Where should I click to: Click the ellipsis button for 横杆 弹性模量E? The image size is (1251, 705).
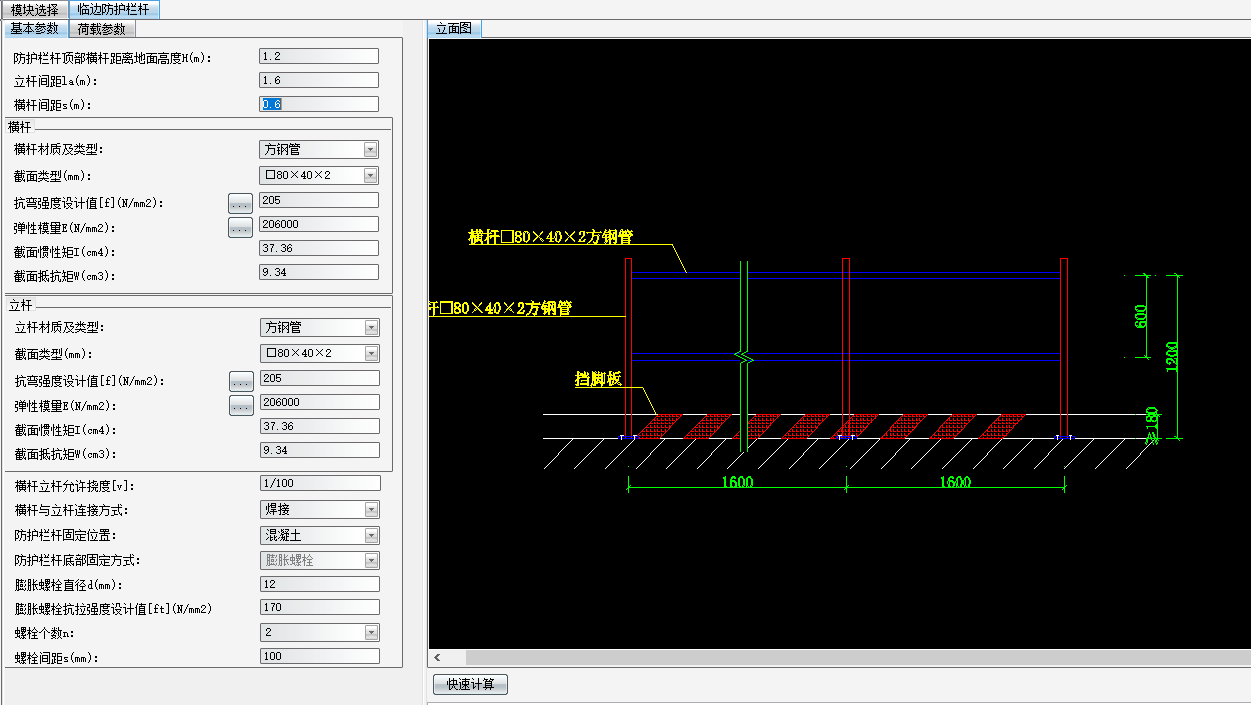click(x=240, y=228)
